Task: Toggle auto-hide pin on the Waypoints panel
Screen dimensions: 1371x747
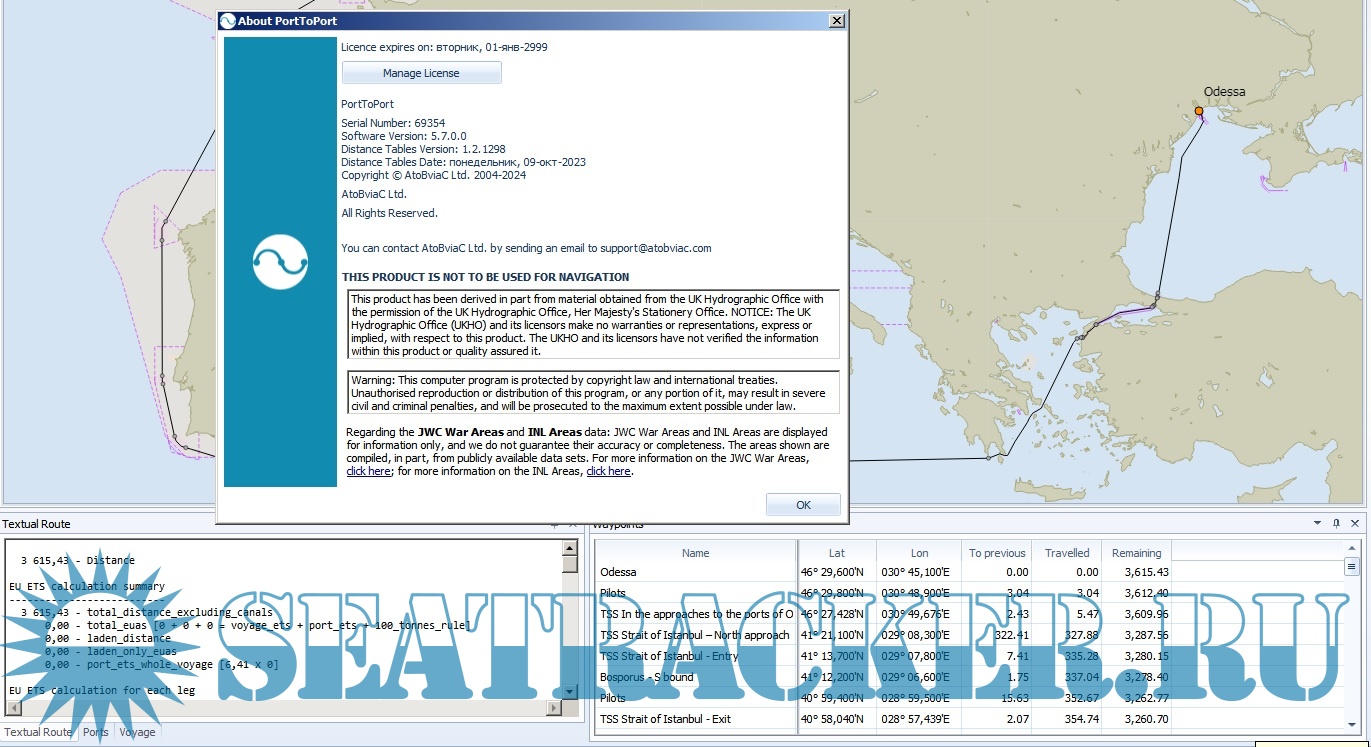Action: tap(1336, 523)
